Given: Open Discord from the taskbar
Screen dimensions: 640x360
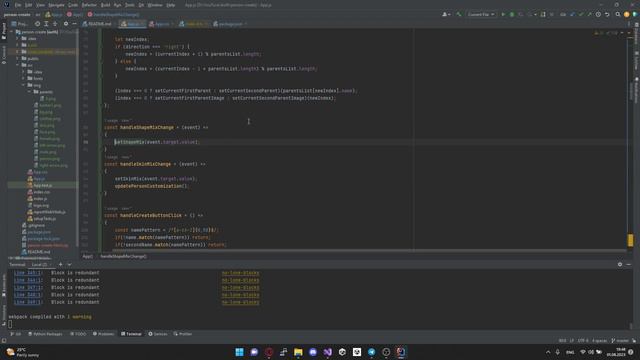Looking at the screenshot, I should [313, 352].
